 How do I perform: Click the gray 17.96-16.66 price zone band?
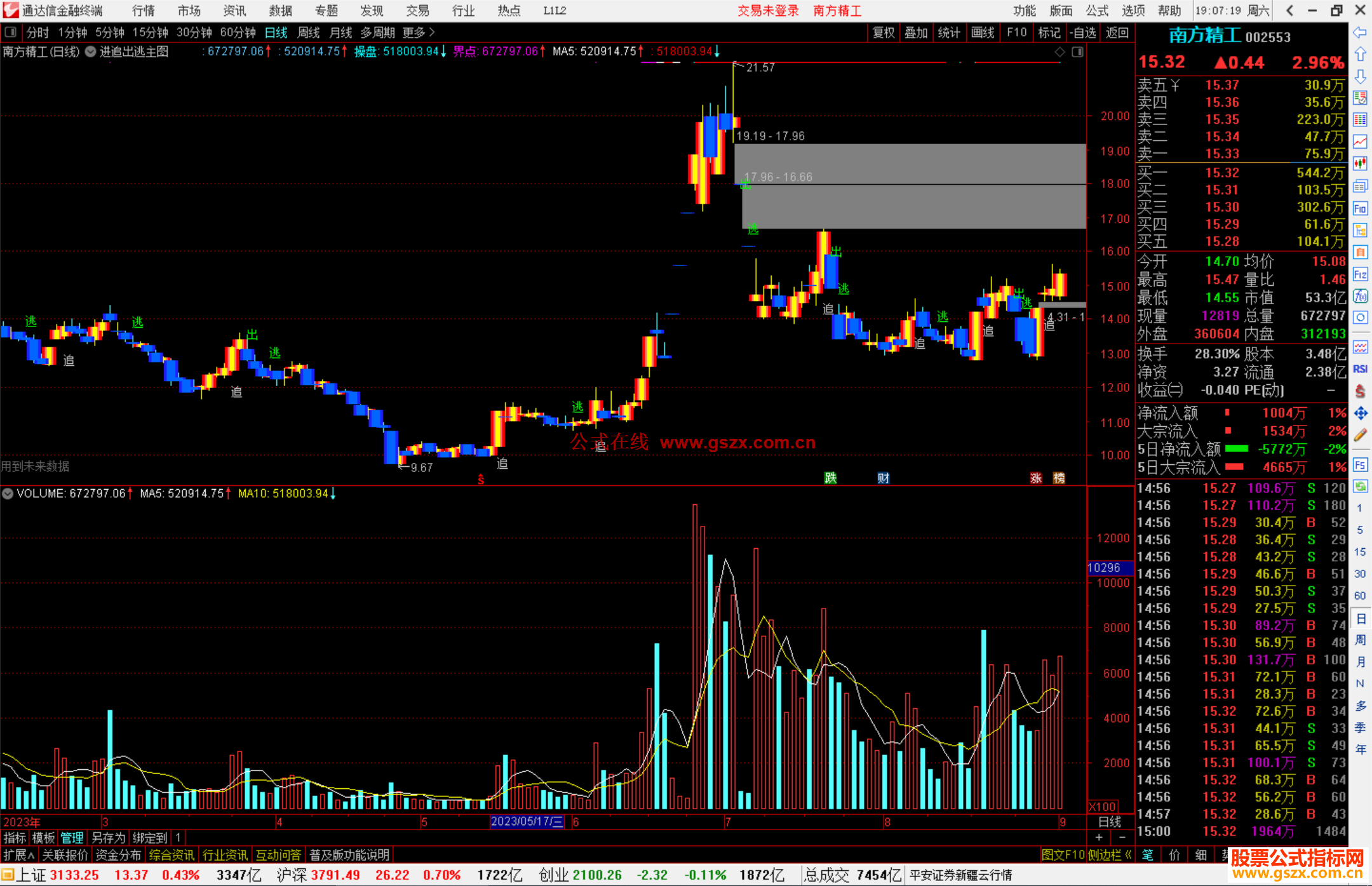tap(913, 206)
